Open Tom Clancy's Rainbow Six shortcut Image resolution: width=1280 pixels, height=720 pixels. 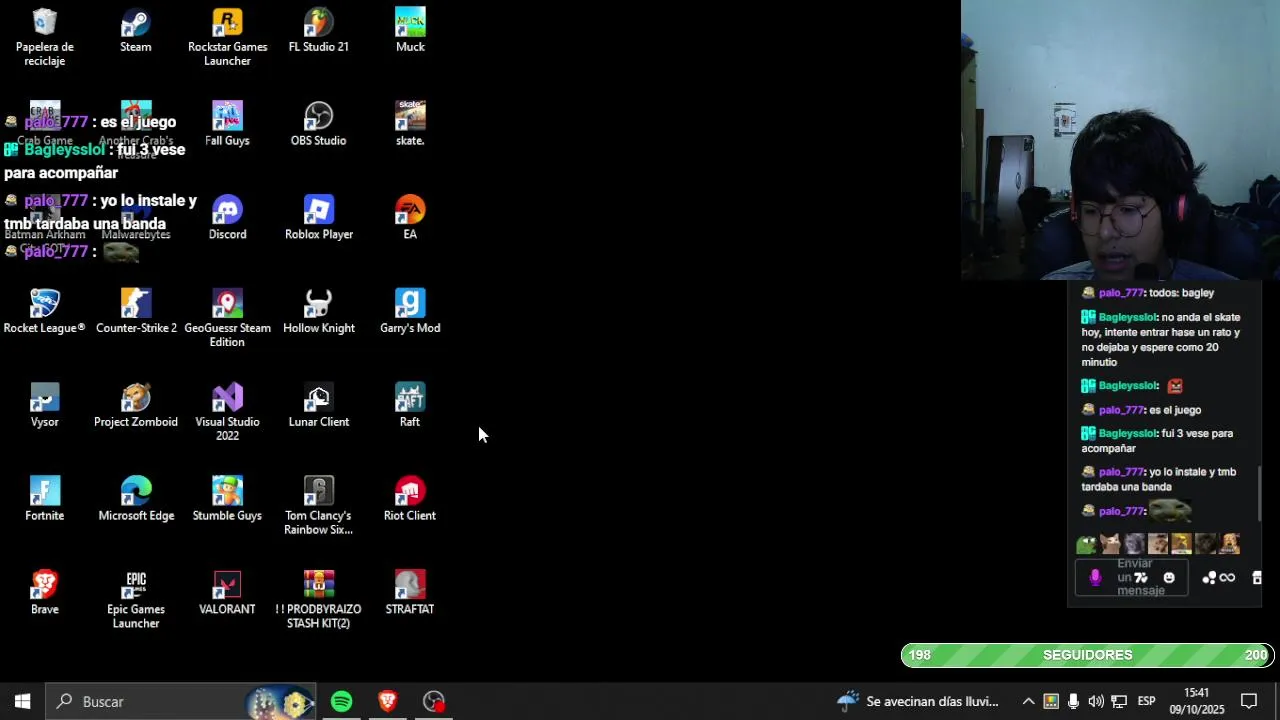click(319, 506)
